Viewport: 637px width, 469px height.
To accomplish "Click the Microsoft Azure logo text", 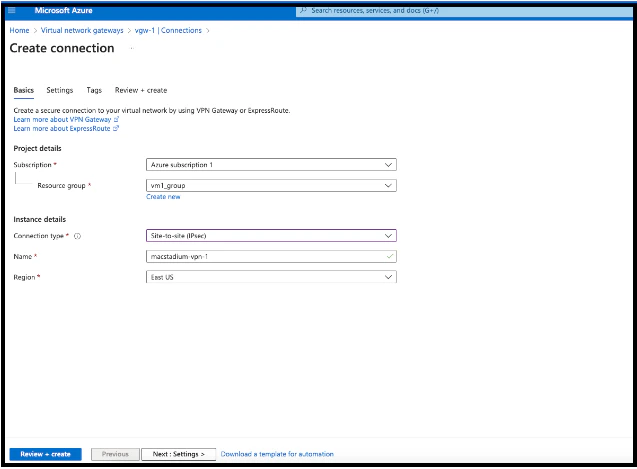I will tap(63, 11).
